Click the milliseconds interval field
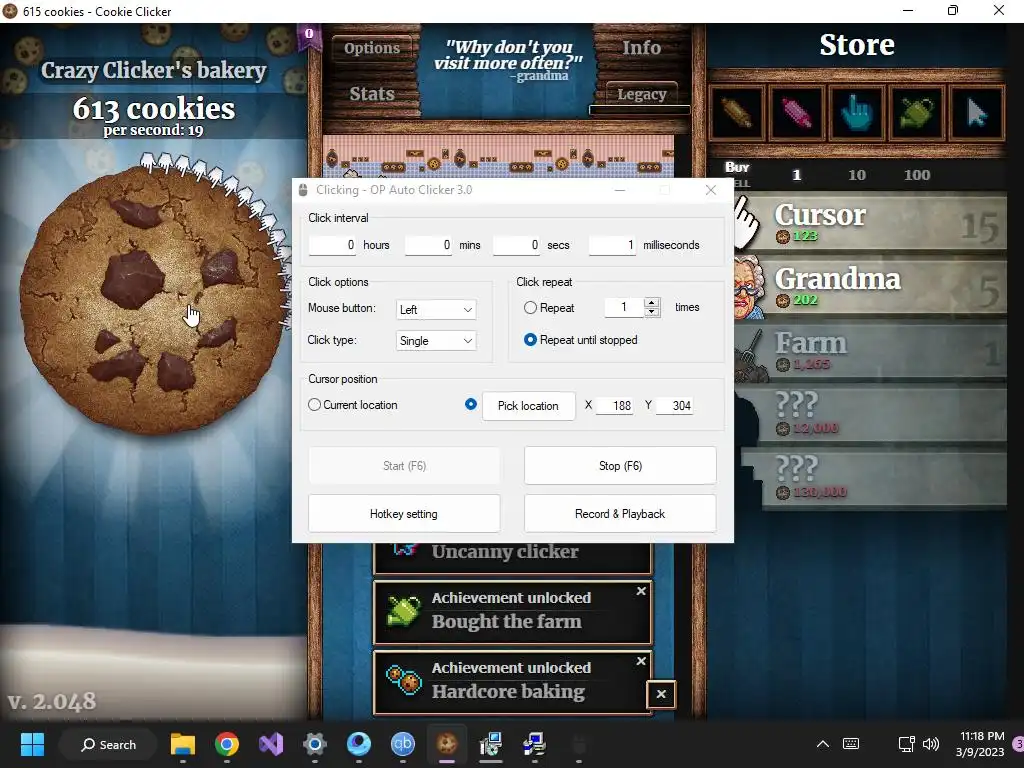The width and height of the screenshot is (1024, 768). tap(613, 245)
